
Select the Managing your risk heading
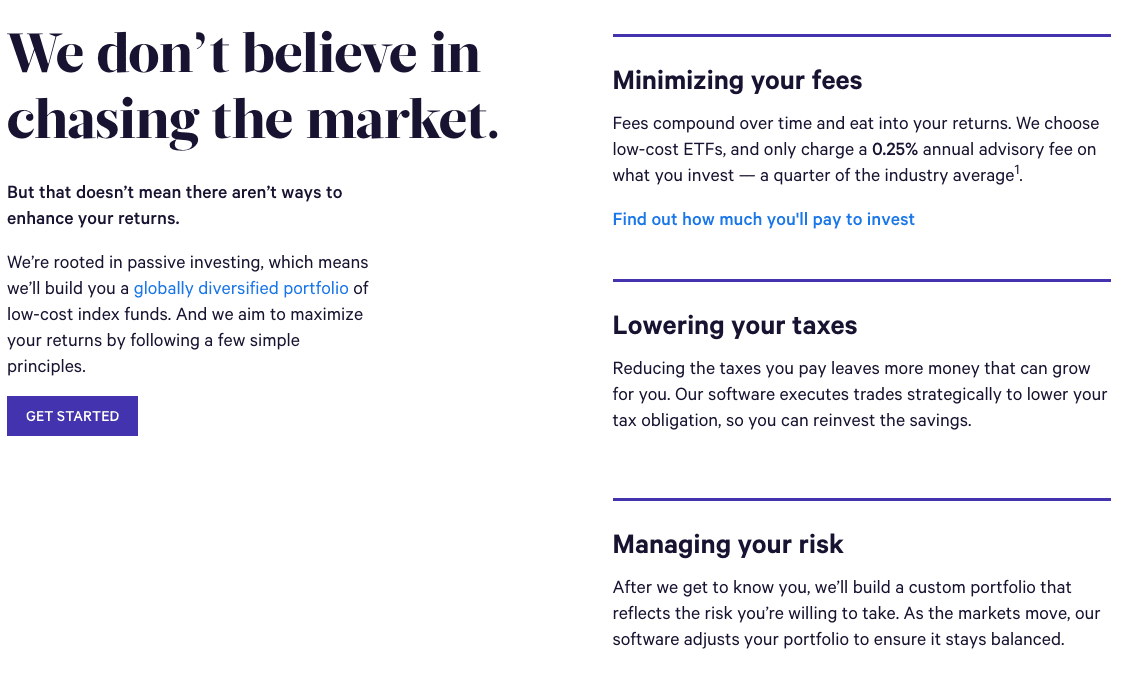(727, 545)
